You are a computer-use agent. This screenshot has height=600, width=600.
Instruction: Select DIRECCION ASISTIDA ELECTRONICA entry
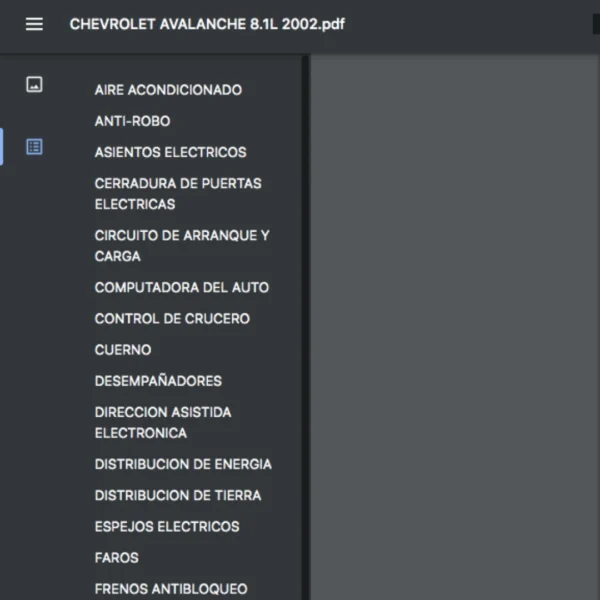pyautogui.click(x=162, y=422)
